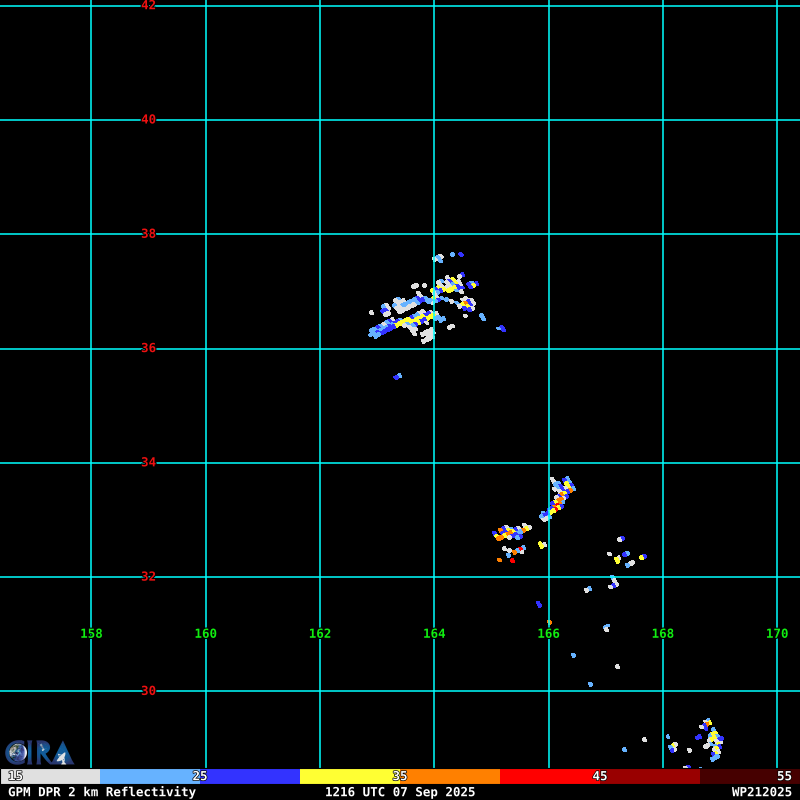The width and height of the screenshot is (800, 800).
Task: Click the yellow colorbar segment
Action: pyautogui.click(x=350, y=776)
